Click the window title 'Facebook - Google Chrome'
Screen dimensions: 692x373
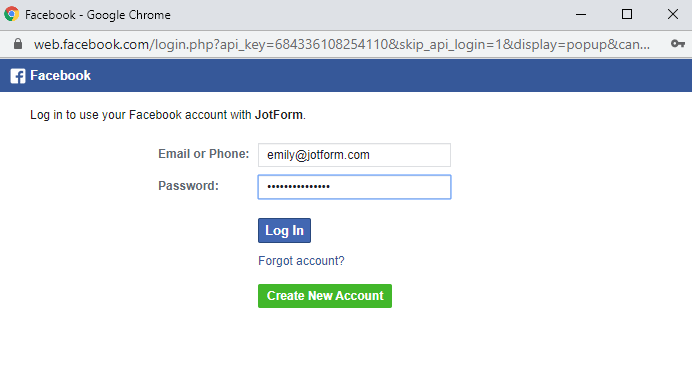coord(98,15)
